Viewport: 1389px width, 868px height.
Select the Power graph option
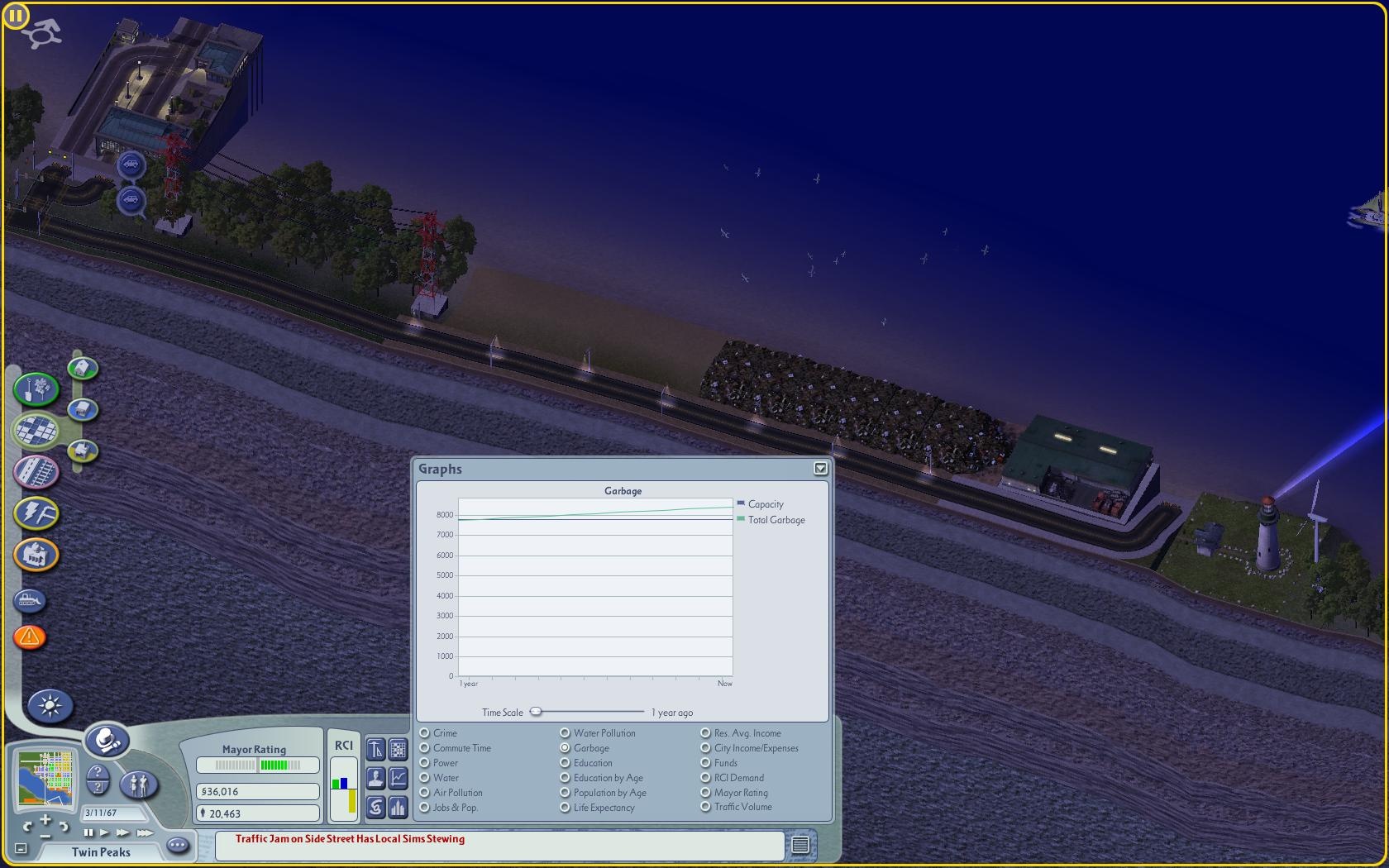(x=424, y=763)
